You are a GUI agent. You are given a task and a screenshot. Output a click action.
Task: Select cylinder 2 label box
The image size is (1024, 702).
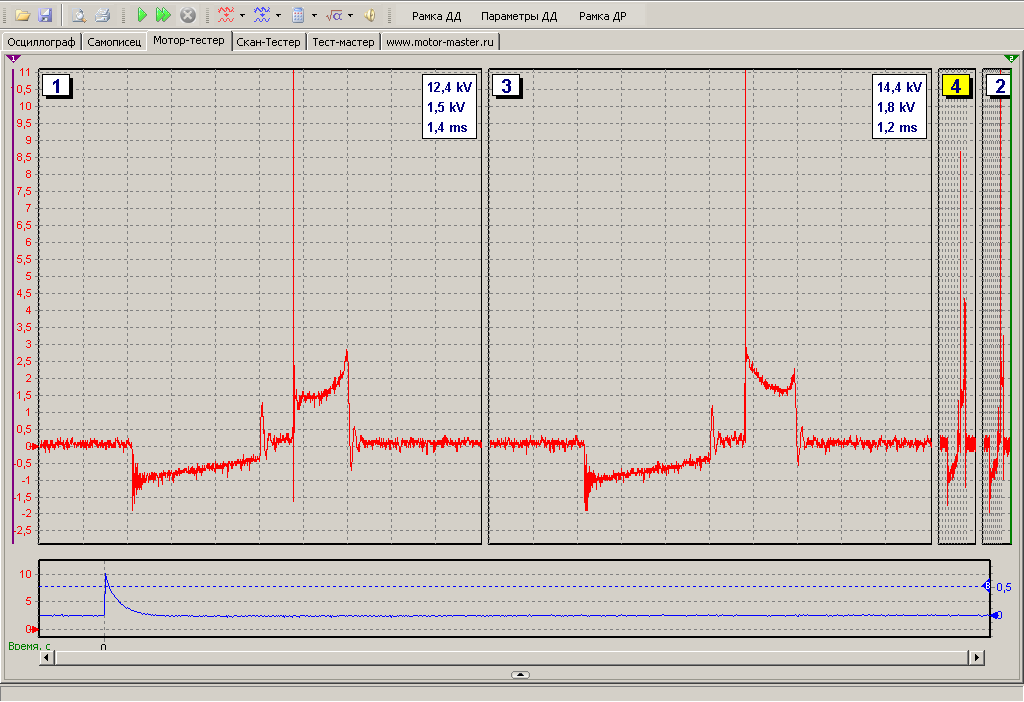pos(999,86)
